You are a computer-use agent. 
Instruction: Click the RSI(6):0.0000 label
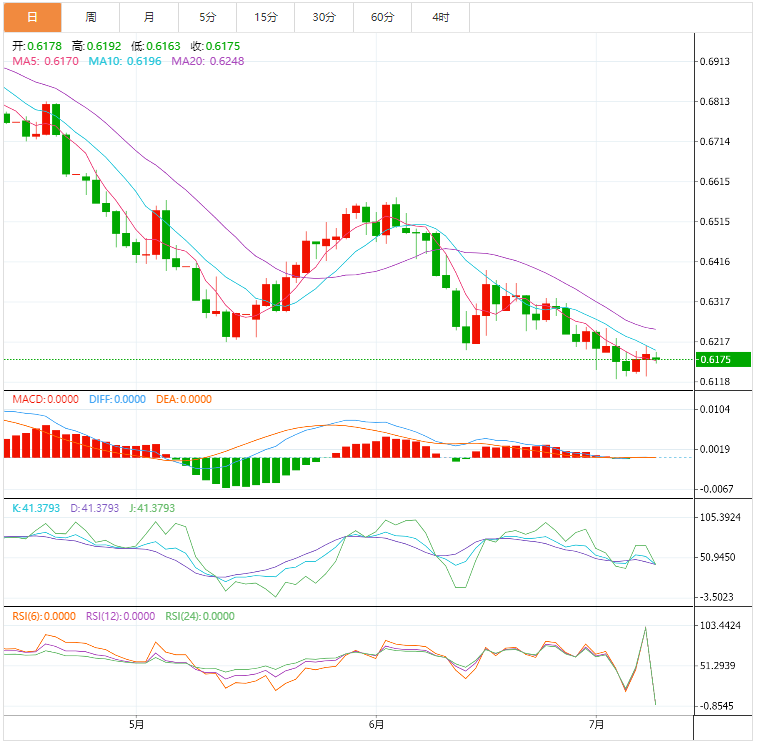click(x=44, y=617)
